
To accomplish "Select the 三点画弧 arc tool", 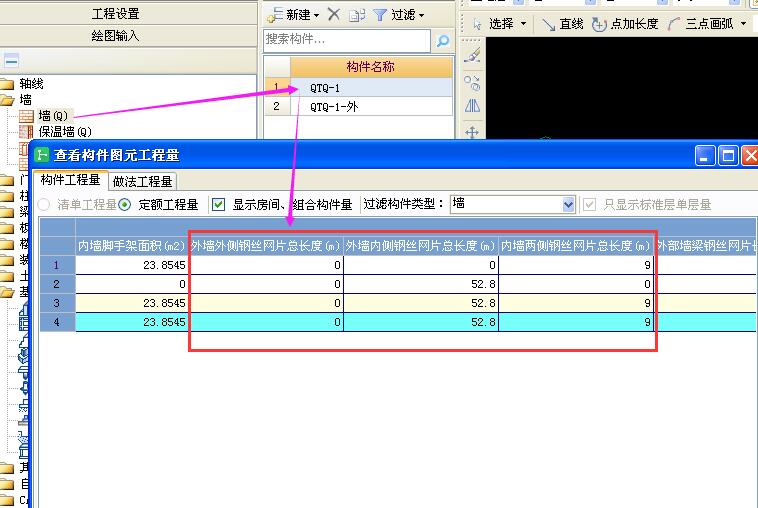I will pos(701,24).
